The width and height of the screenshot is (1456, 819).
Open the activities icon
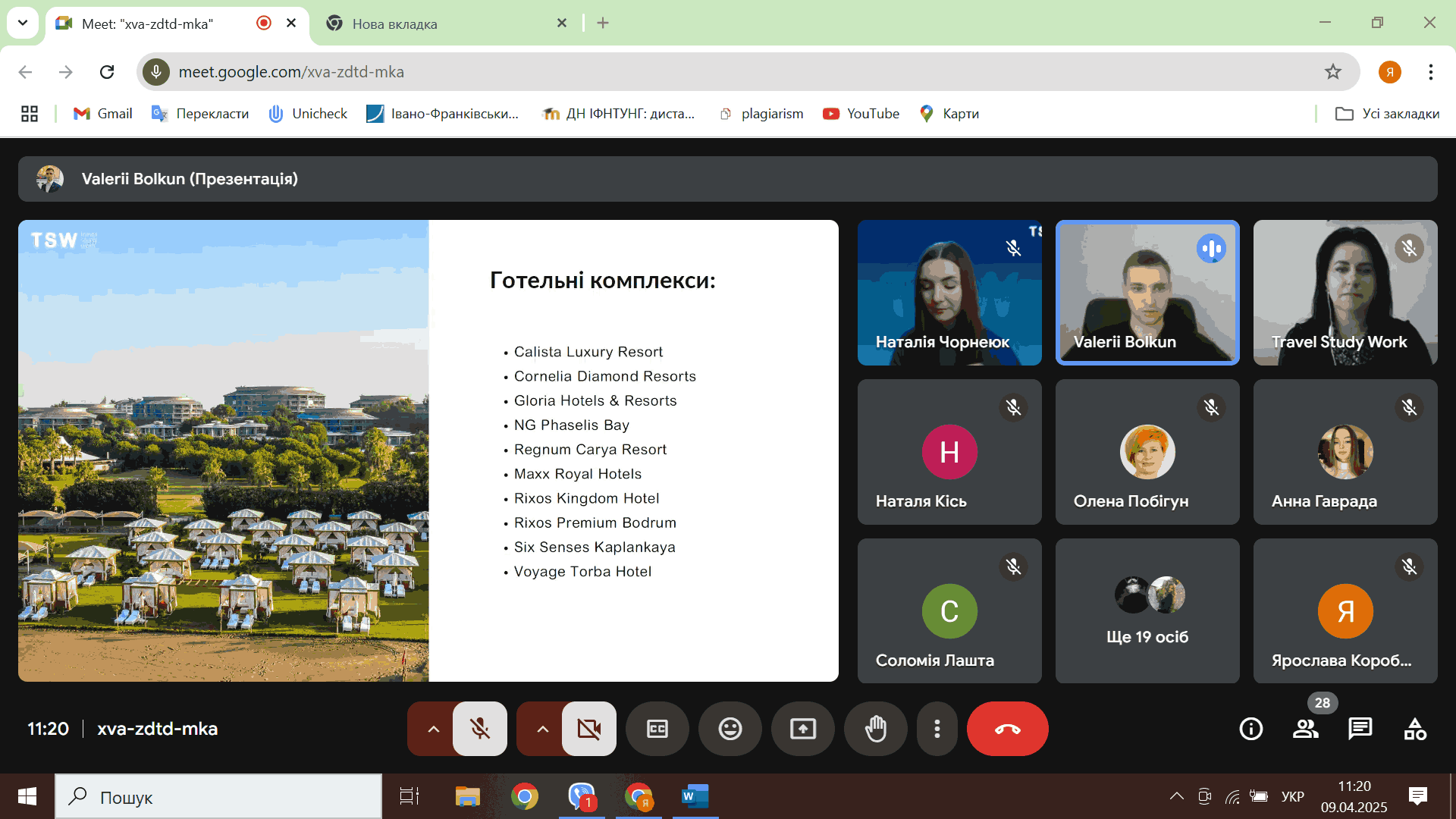1414,729
